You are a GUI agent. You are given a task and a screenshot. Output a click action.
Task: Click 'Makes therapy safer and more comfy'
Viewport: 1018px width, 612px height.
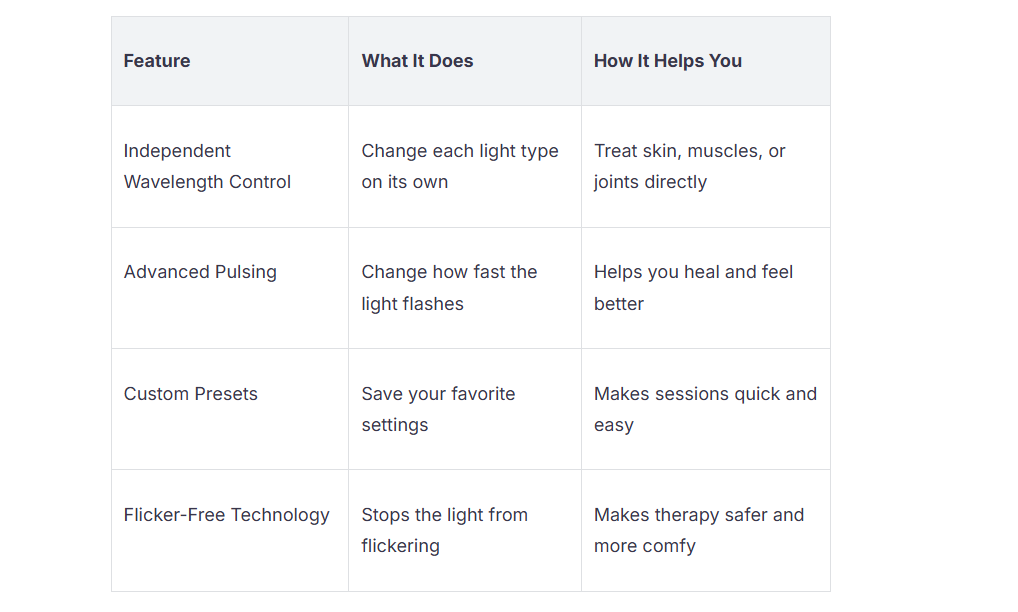pyautogui.click(x=699, y=530)
